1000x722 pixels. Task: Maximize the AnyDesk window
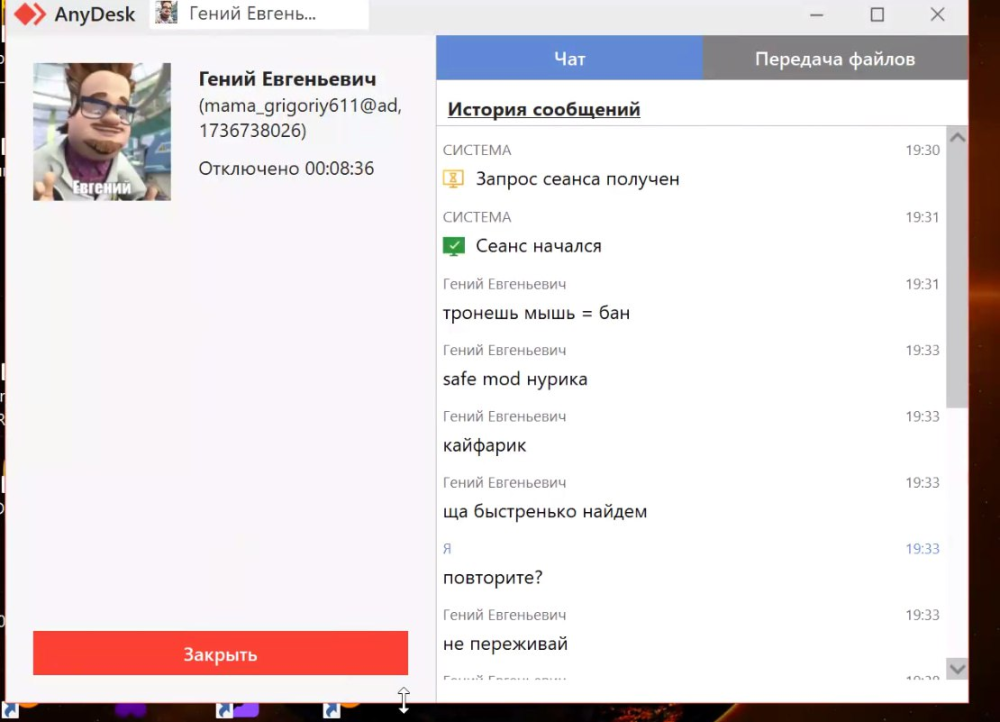(878, 14)
